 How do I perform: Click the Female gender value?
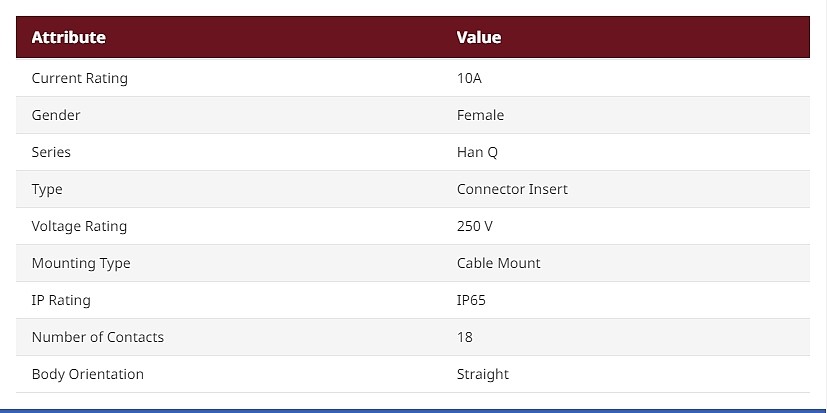point(480,116)
